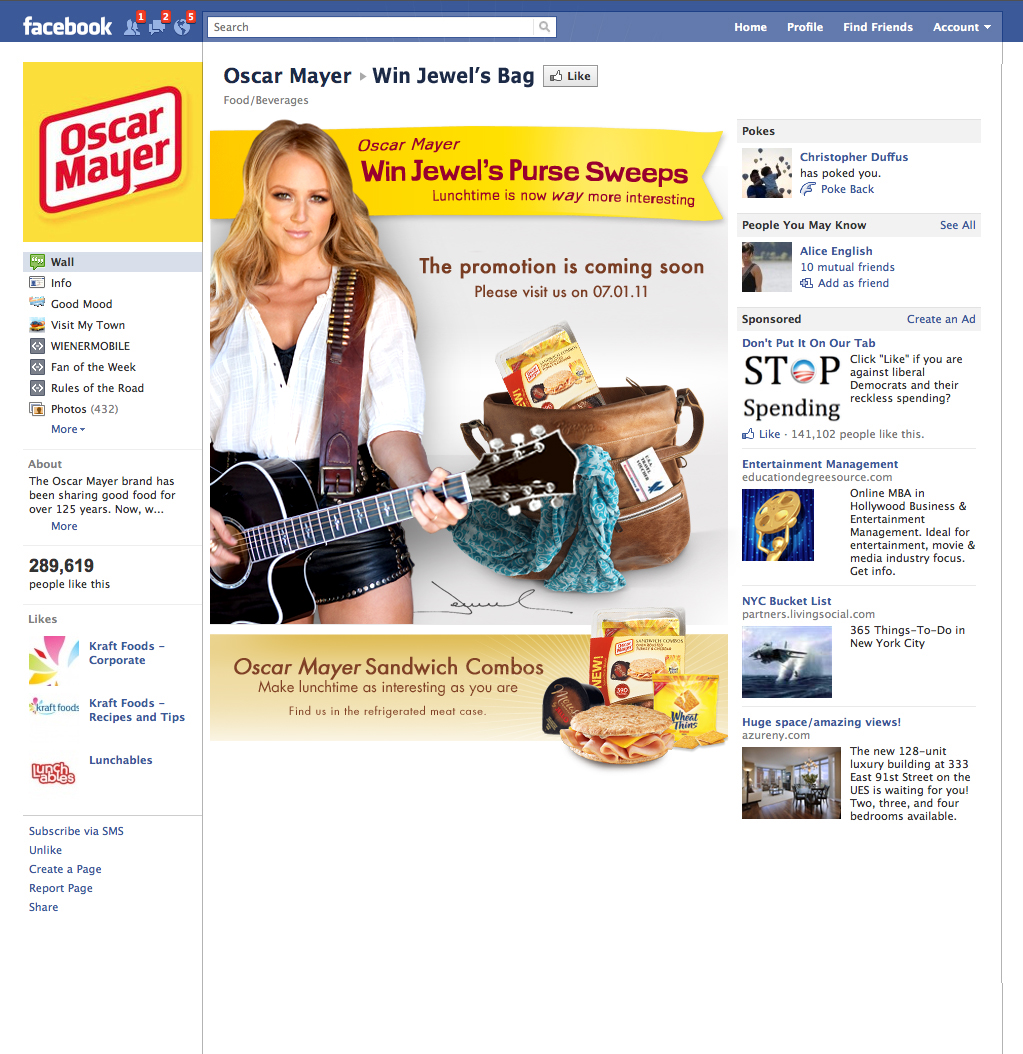Open the notifications globe icon
Viewport: 1023px width, 1054px height.
(x=182, y=26)
